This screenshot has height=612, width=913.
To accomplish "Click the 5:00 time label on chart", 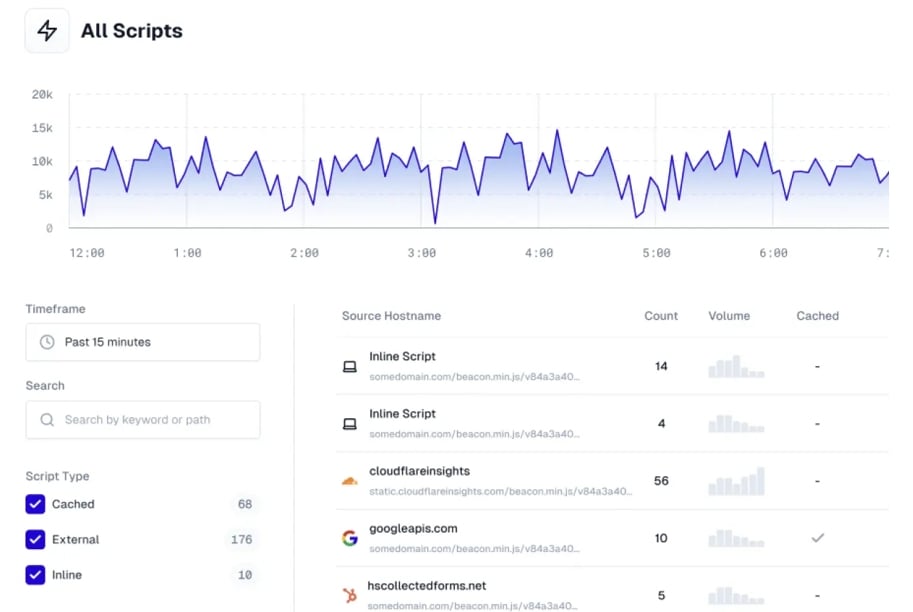I will click(656, 253).
